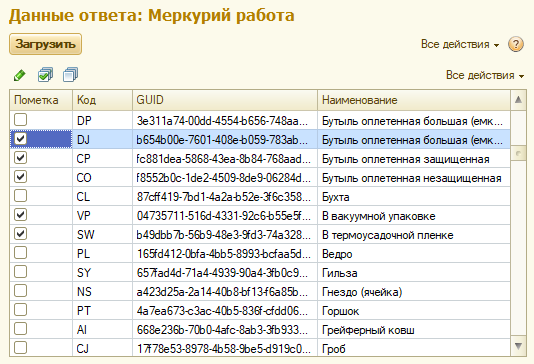Click the GUID cell in the SW row

(x=225, y=235)
